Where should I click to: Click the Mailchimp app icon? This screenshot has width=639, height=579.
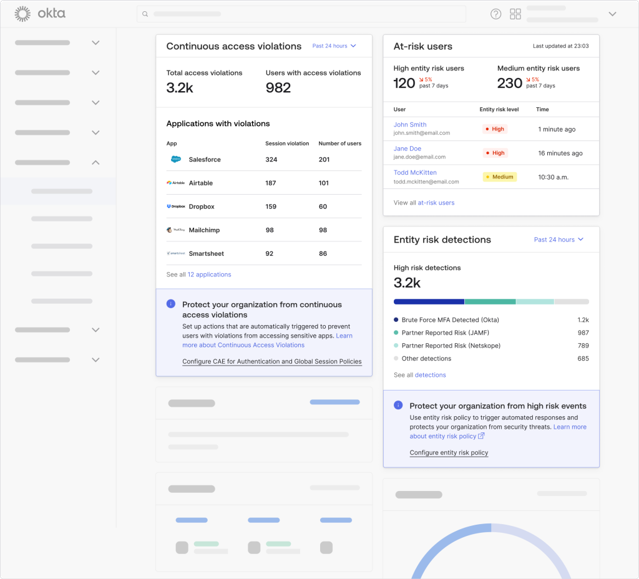176,230
